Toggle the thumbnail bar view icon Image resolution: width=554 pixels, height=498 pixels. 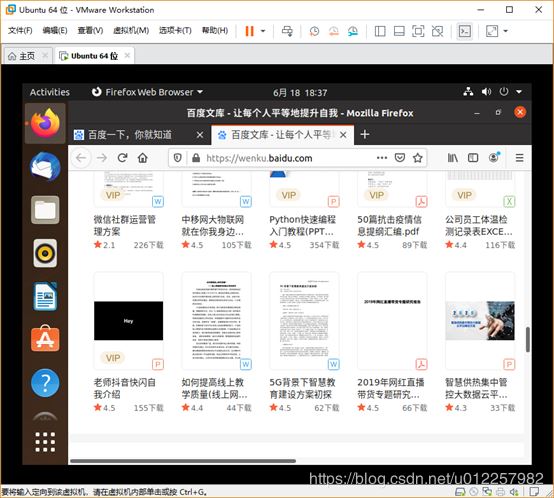[399, 31]
